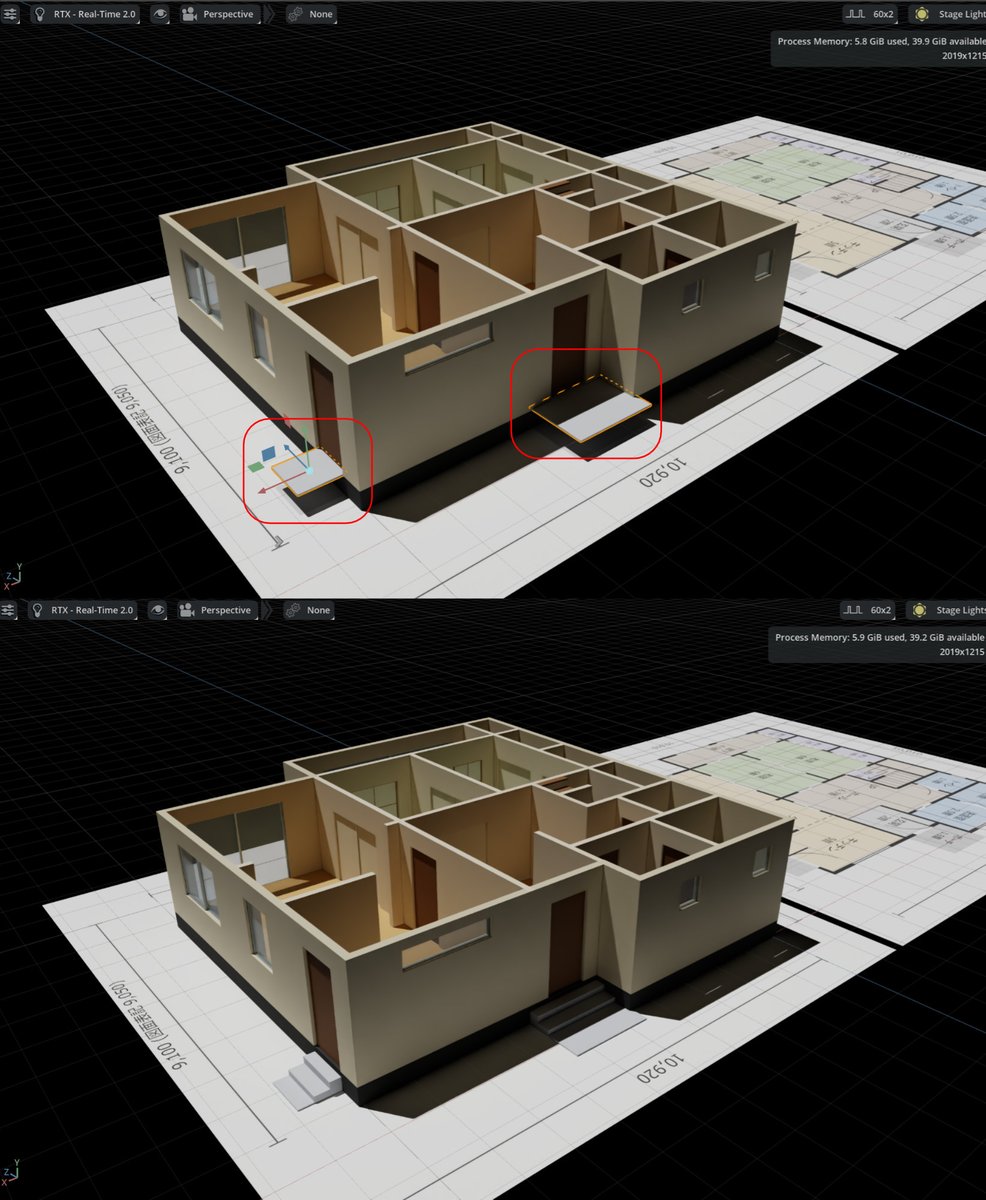This screenshot has width=986, height=1200.
Task: Click the XYZ axis indicator in 5.9 GiB viewport
Action: click(11, 1172)
